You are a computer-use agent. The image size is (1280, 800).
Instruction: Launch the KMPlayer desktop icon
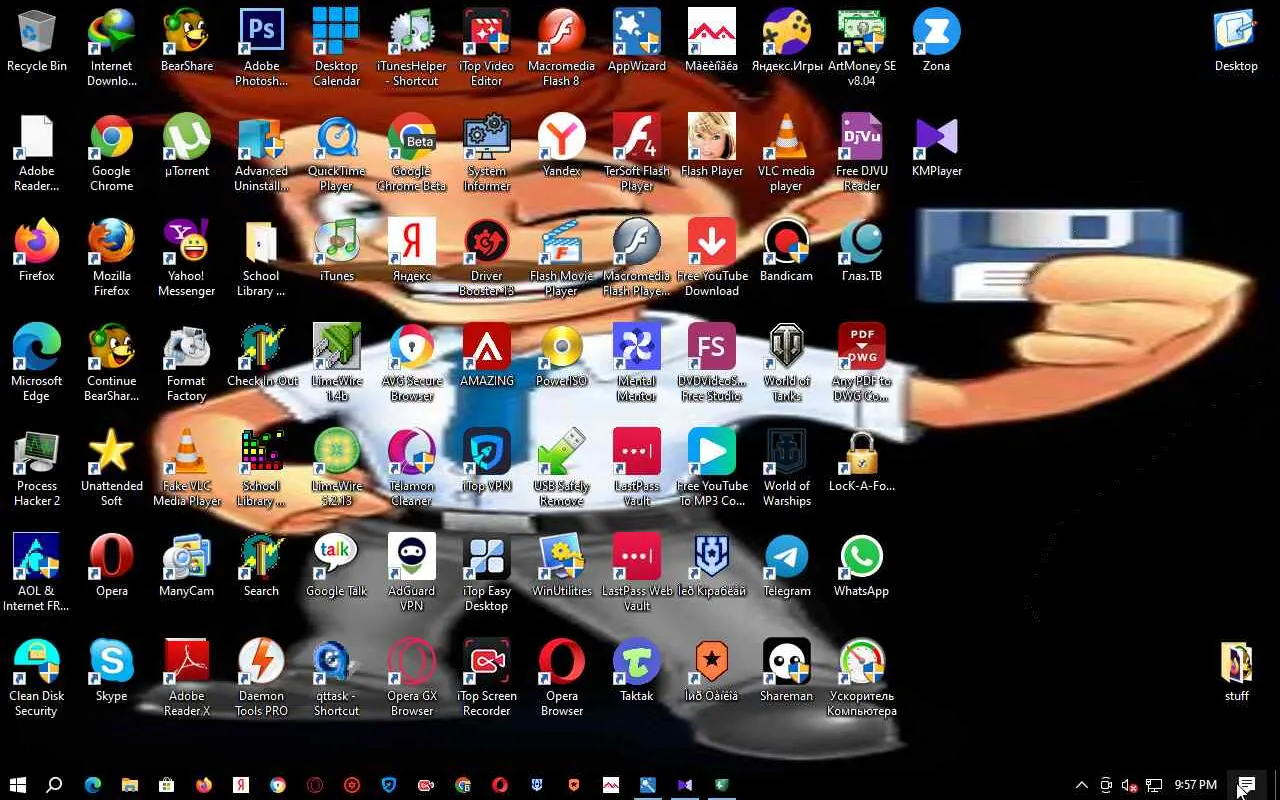click(x=937, y=146)
